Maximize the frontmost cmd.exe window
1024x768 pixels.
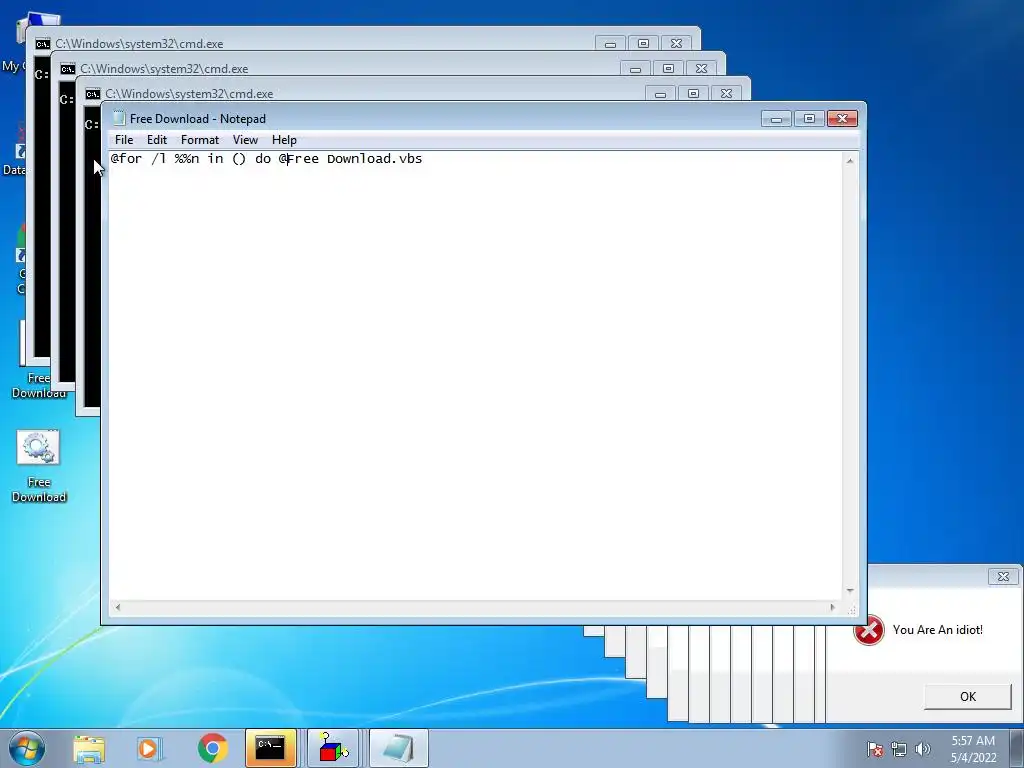point(694,93)
